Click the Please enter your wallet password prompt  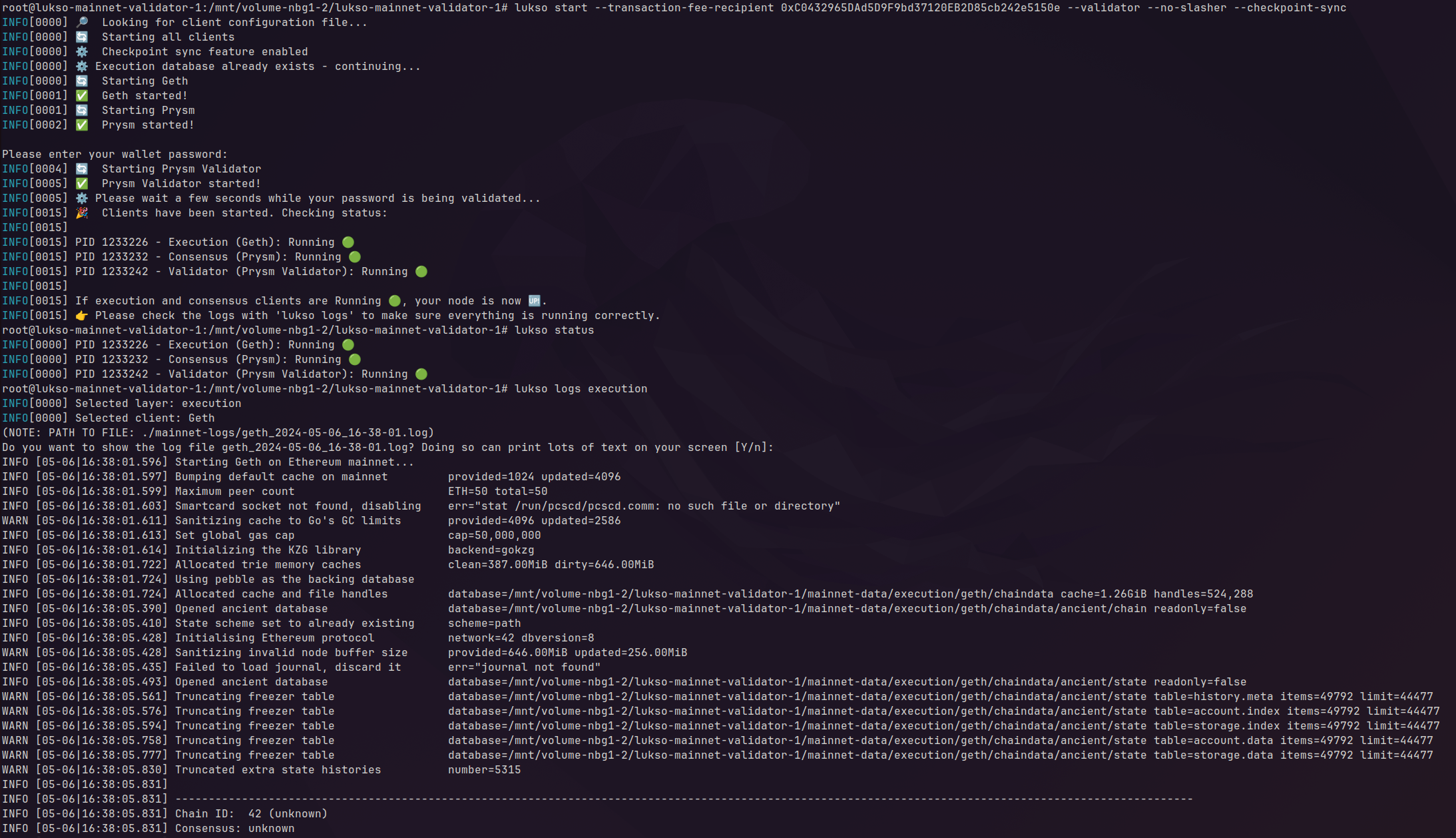coord(115,155)
